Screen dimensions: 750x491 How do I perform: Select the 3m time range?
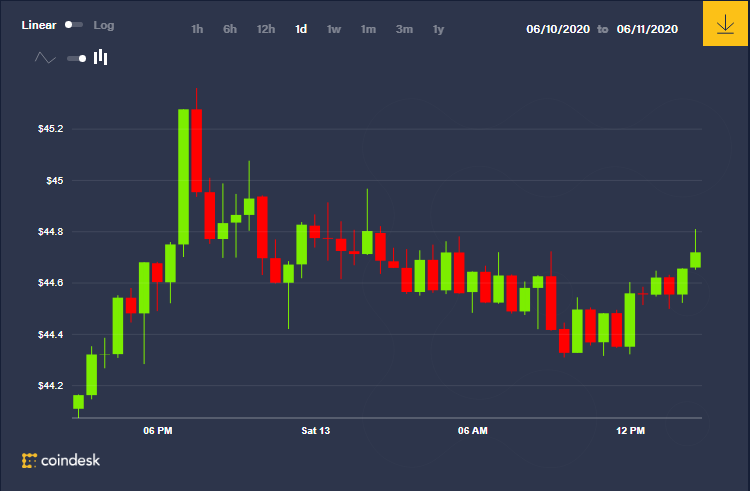(x=404, y=29)
